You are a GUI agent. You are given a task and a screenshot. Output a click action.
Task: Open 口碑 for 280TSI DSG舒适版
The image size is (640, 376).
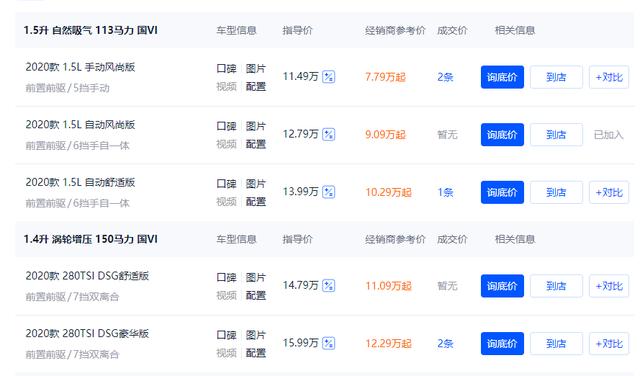pyautogui.click(x=227, y=278)
